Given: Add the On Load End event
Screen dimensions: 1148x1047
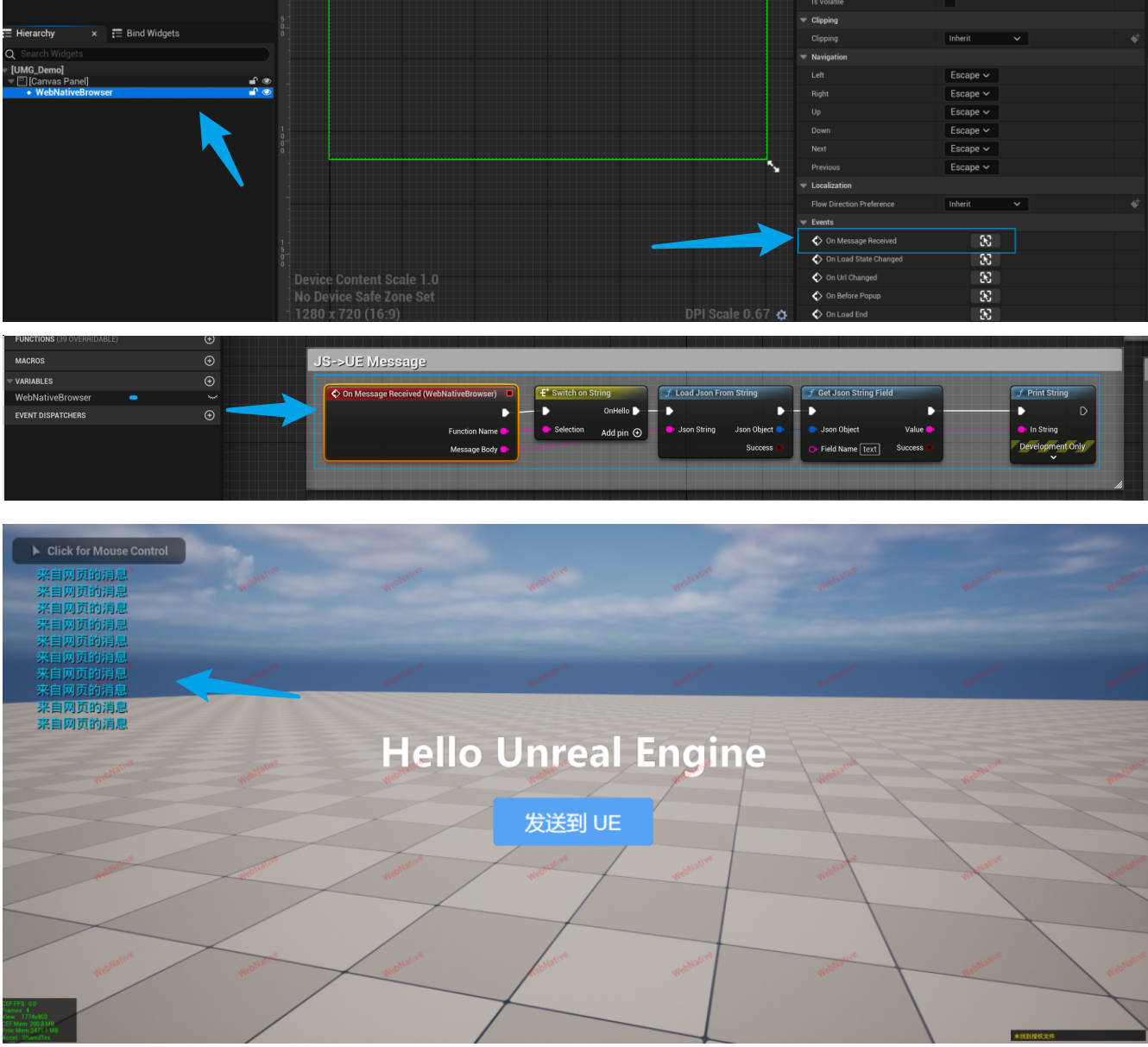Looking at the screenshot, I should tap(985, 314).
